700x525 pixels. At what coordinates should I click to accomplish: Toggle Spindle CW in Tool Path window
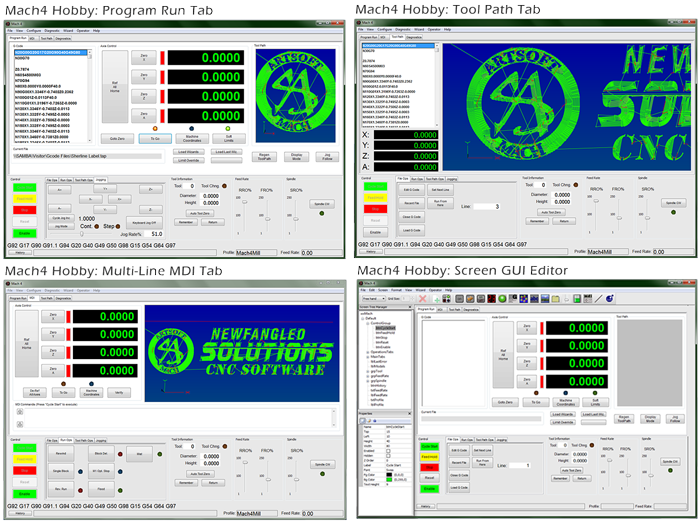[x=673, y=203]
